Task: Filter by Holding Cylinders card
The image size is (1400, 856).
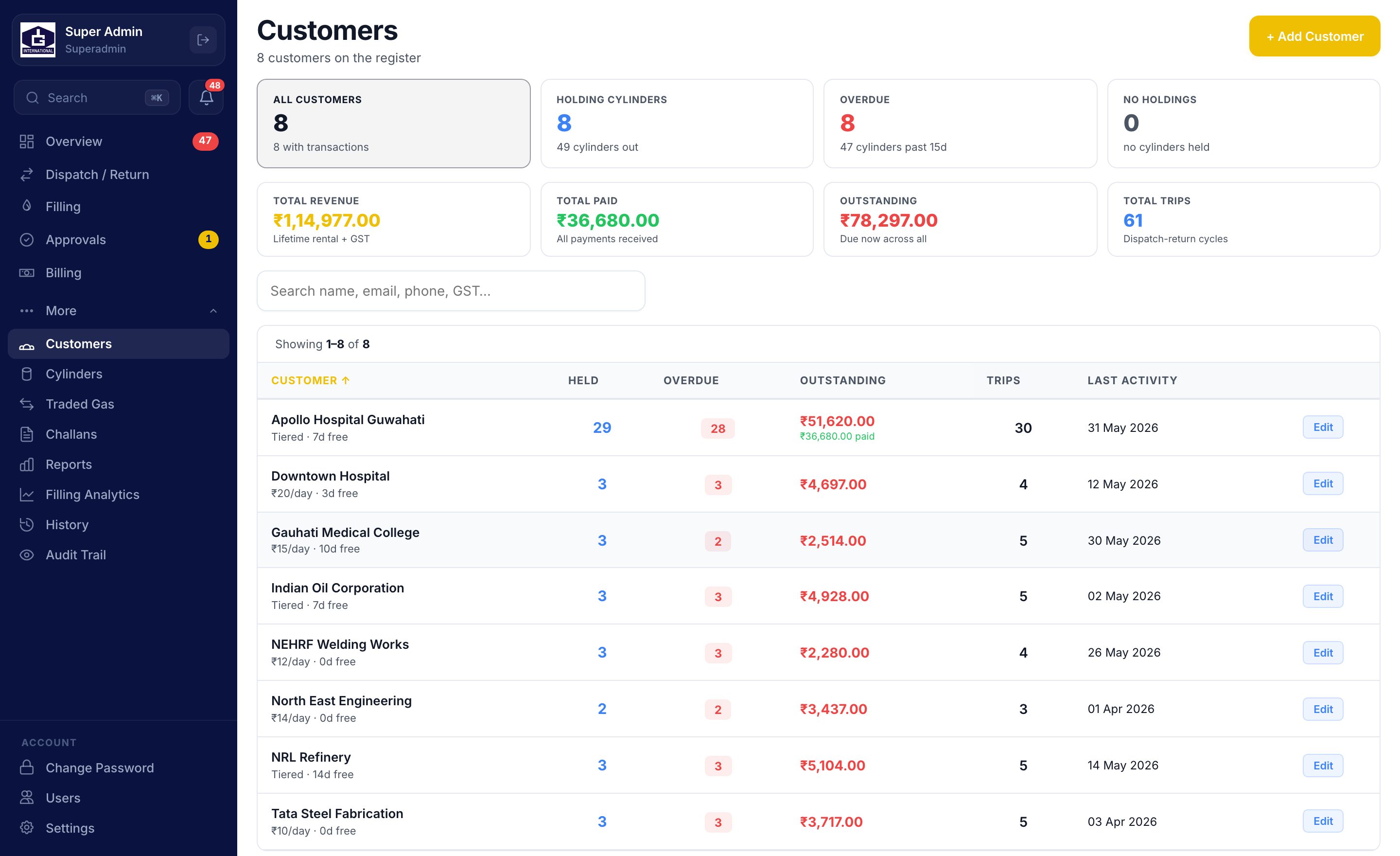Action: pos(677,124)
